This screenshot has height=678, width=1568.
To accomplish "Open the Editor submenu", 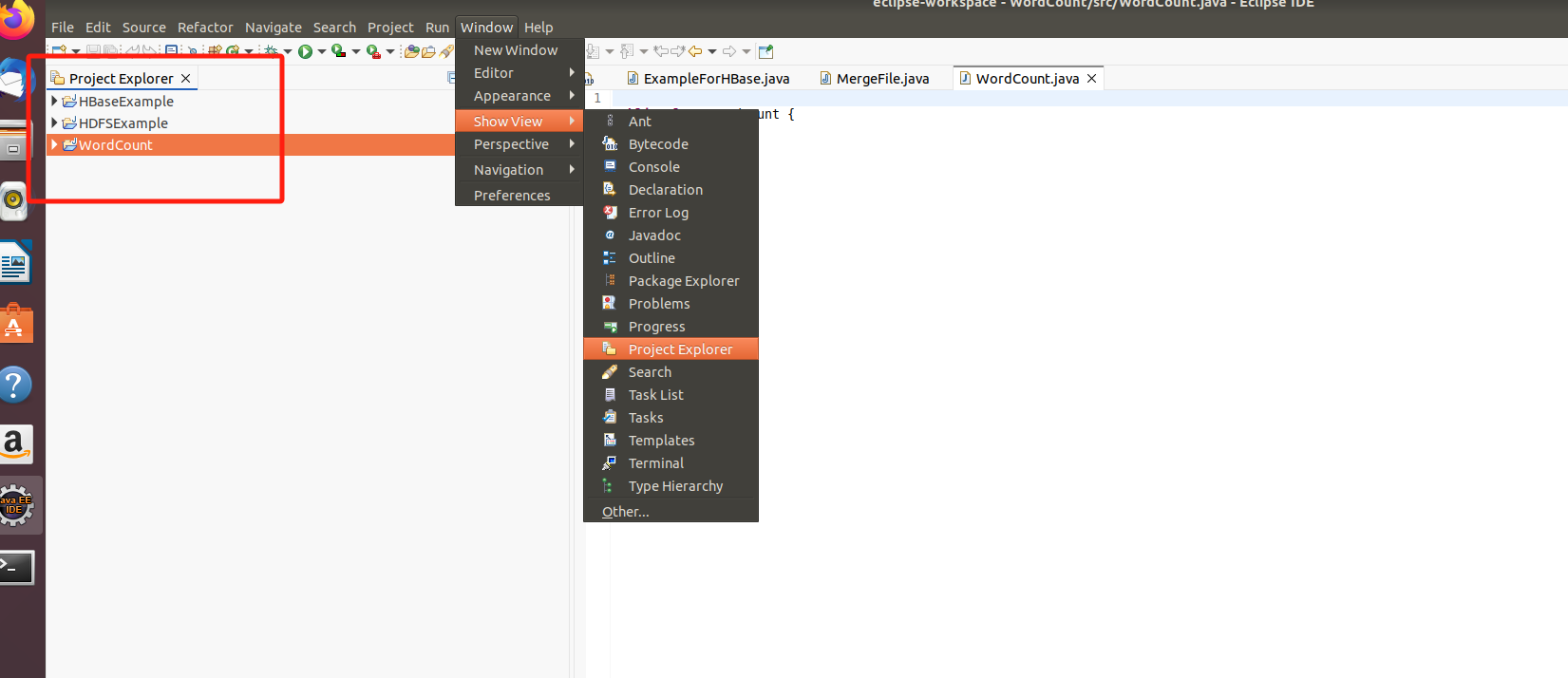I will click(x=520, y=73).
